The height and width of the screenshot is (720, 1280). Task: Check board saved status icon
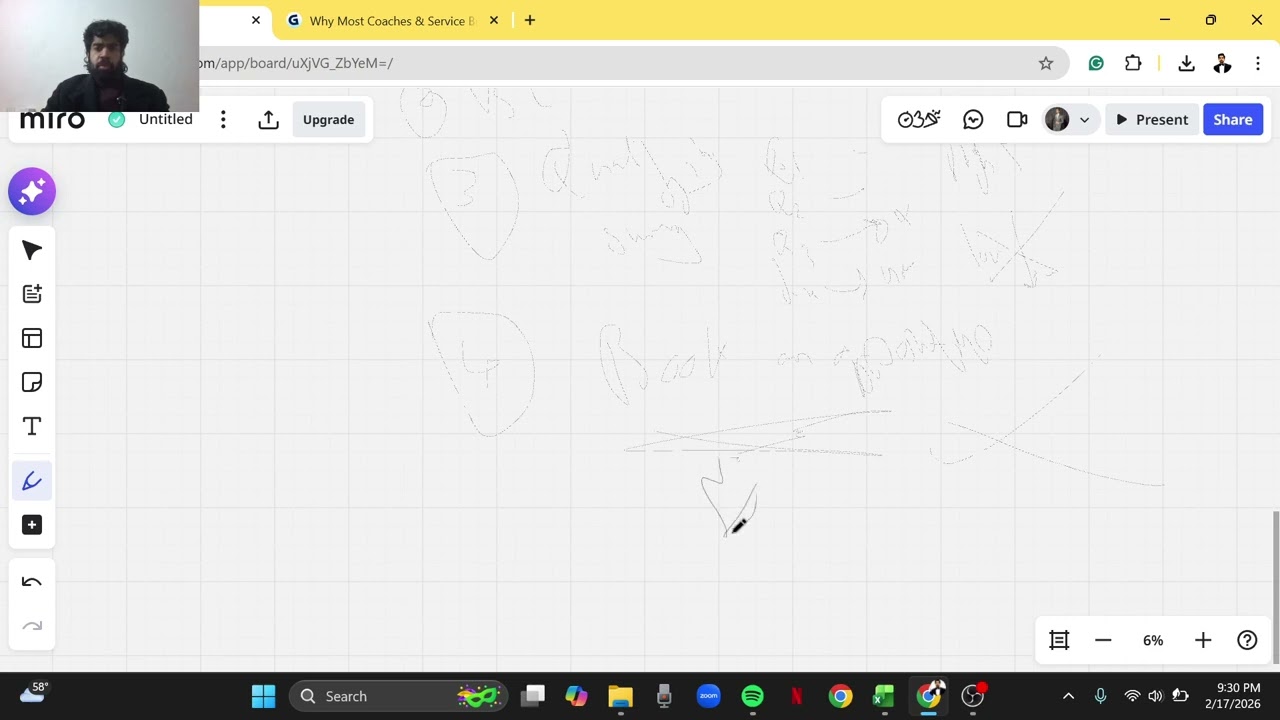click(x=117, y=119)
